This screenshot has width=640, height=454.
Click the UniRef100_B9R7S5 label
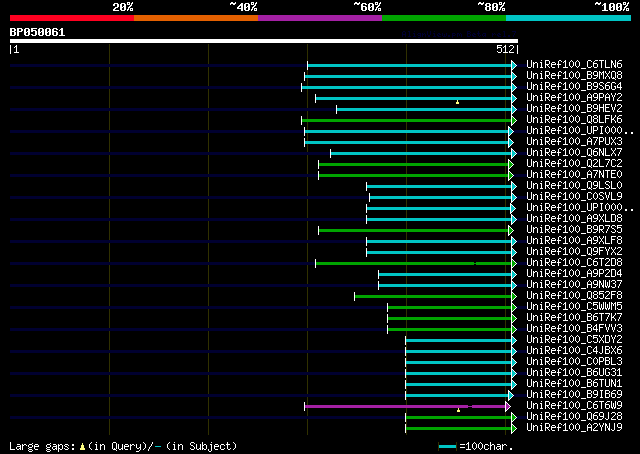pos(574,230)
